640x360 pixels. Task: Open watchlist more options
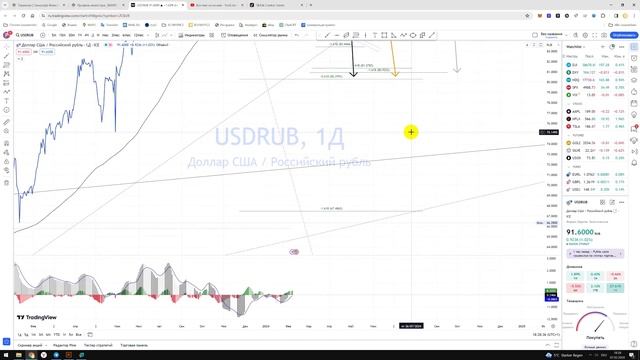click(621, 47)
